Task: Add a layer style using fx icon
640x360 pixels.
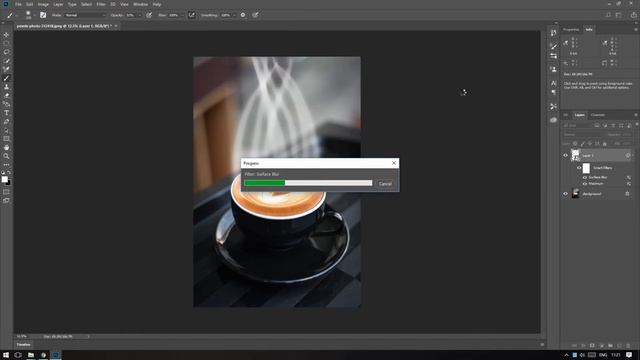Action: click(x=583, y=345)
